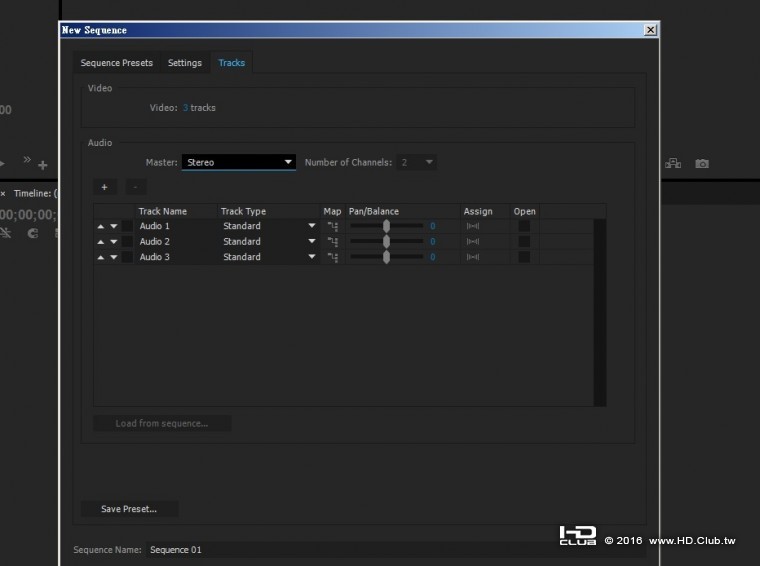The height and width of the screenshot is (566, 760).
Task: Expand Track Type dropdown for Audio 3
Action: (x=312, y=258)
